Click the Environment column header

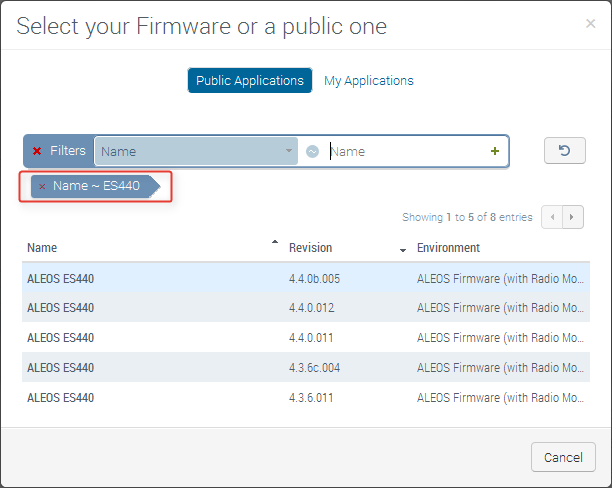(x=448, y=248)
